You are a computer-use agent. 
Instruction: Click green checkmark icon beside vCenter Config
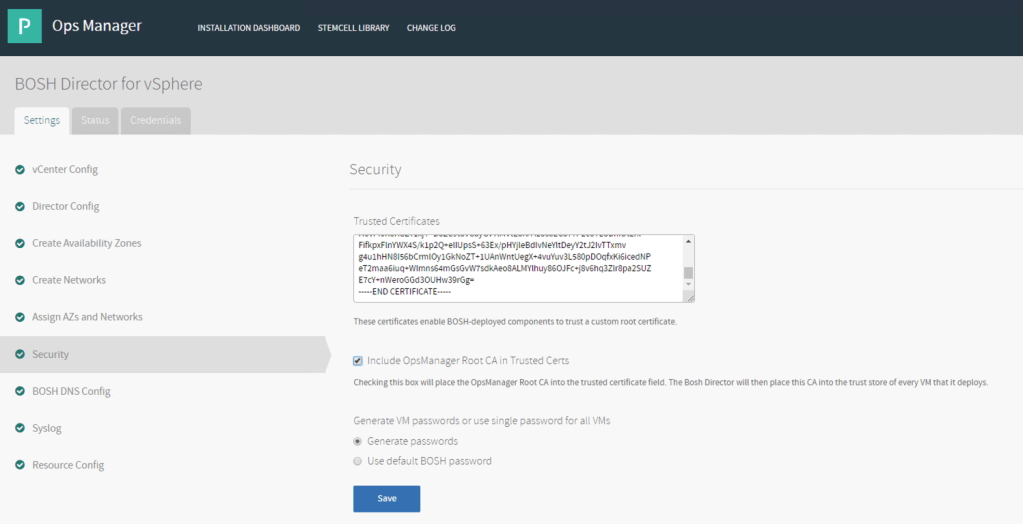point(20,169)
